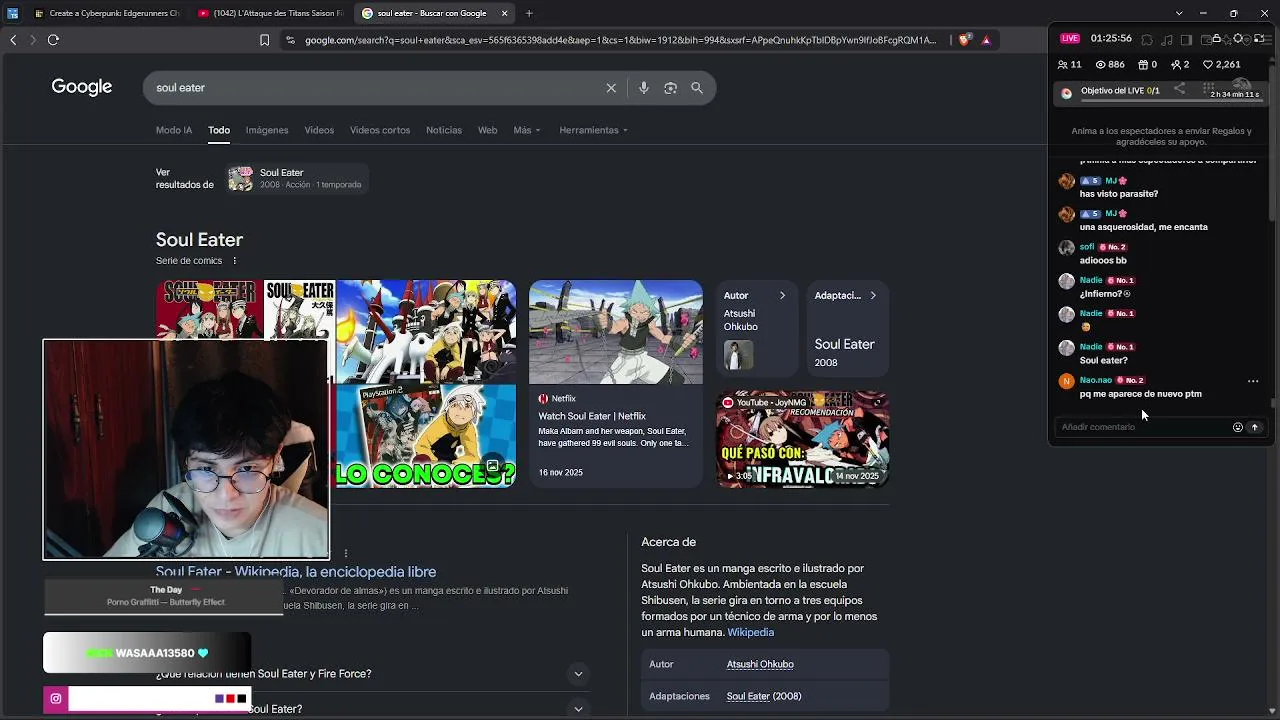Click the comment 'una asquerosidad, me encanta'
This screenshot has height=720, width=1280.
click(x=1144, y=227)
